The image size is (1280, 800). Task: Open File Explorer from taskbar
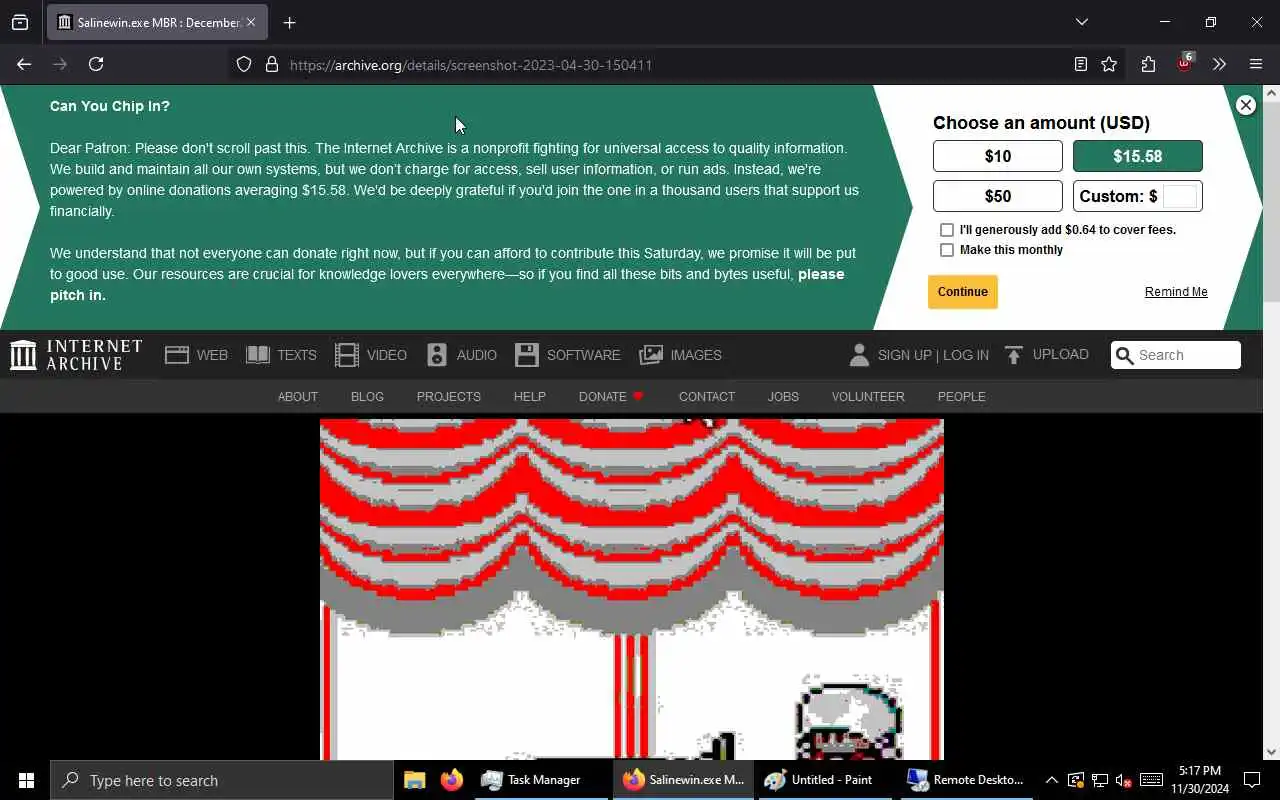(414, 780)
